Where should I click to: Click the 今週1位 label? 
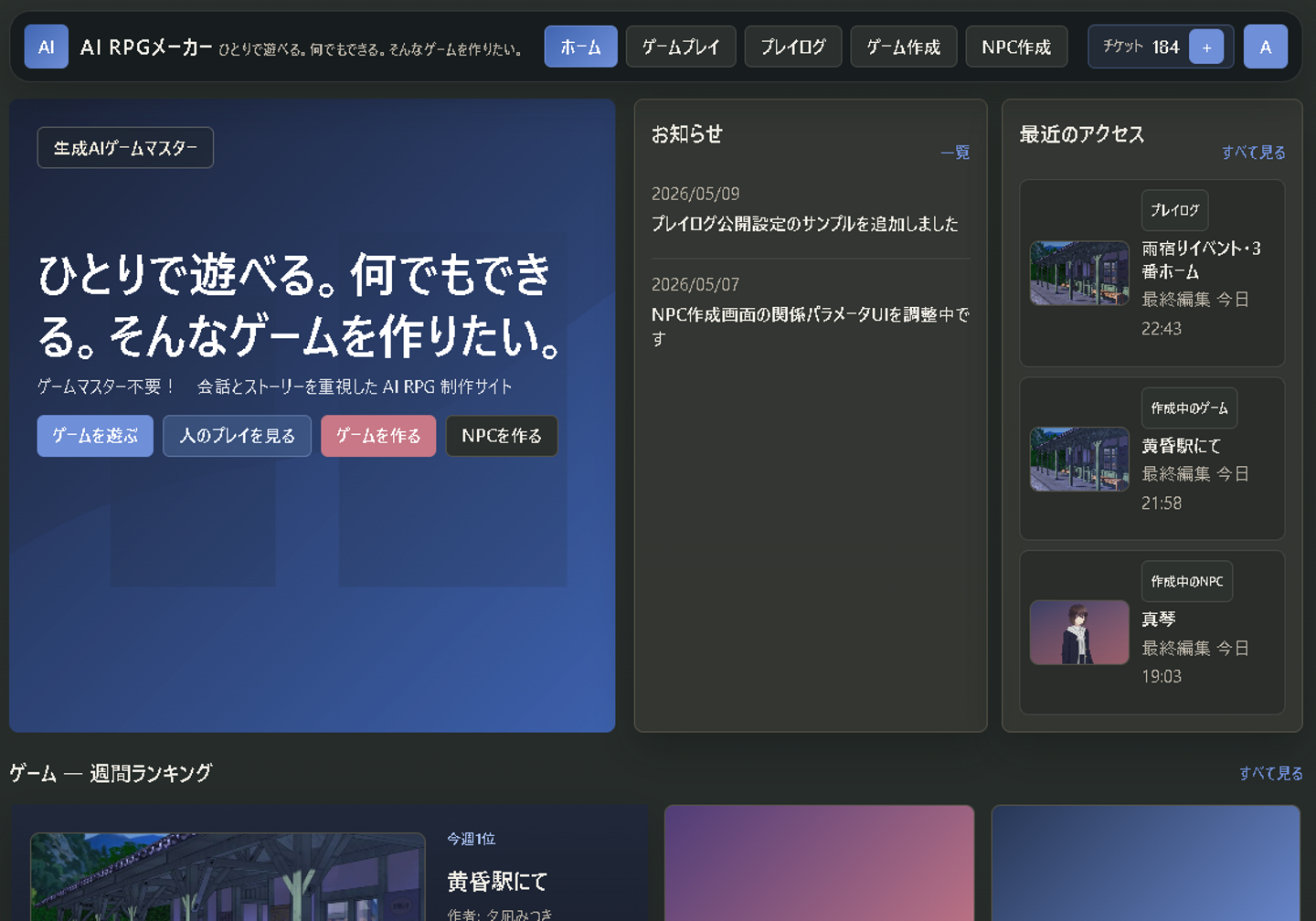(x=472, y=839)
